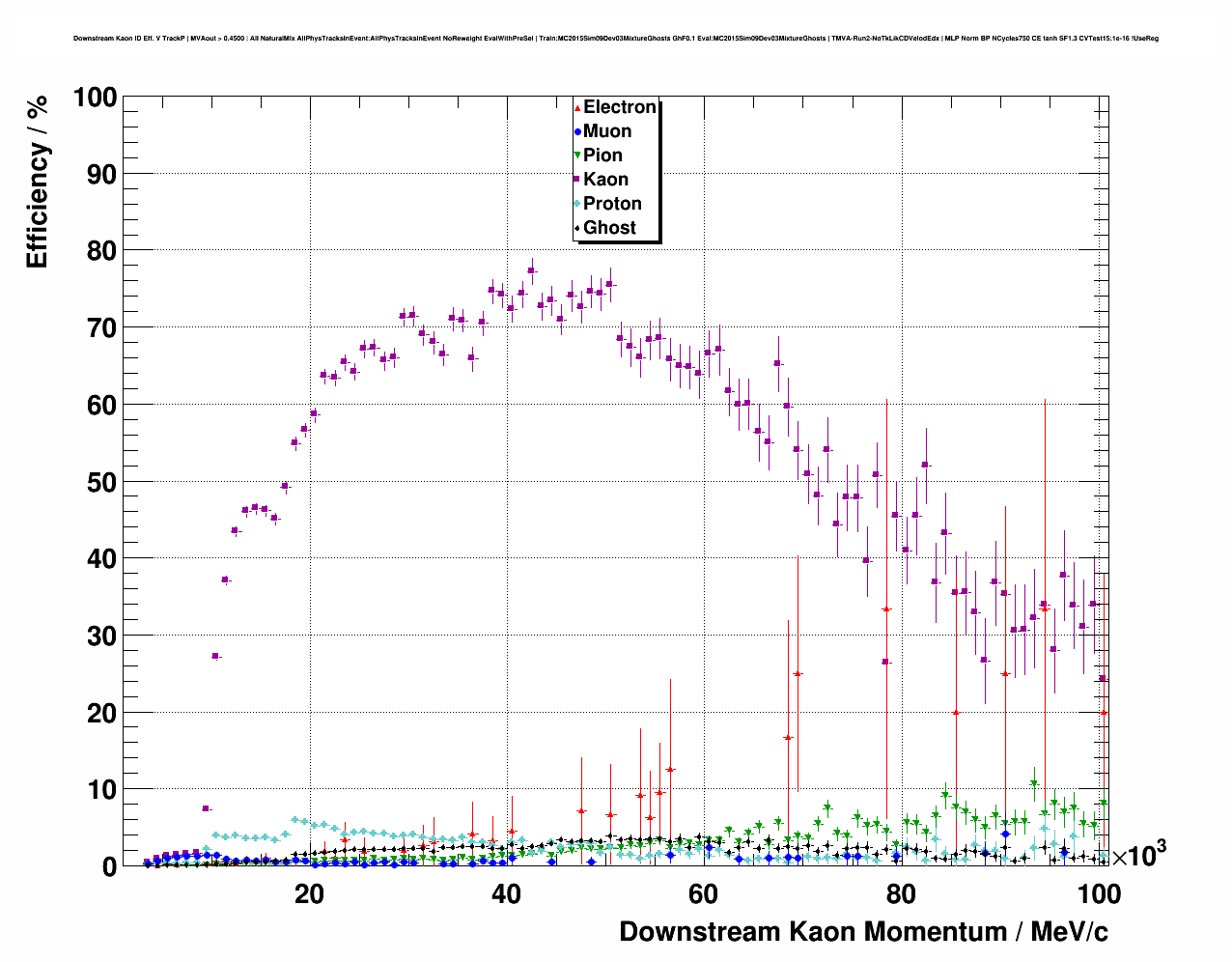
Task: Click the Momentum axis tick label '100'
Action: [x=1099, y=894]
